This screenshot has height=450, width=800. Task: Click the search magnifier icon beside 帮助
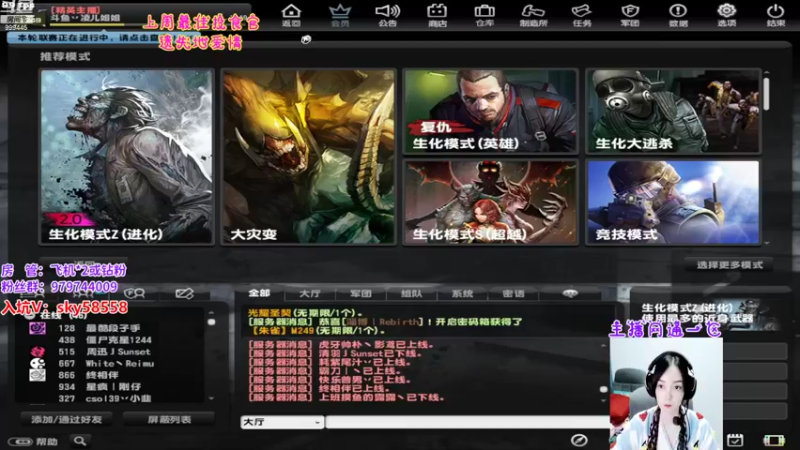(x=80, y=440)
